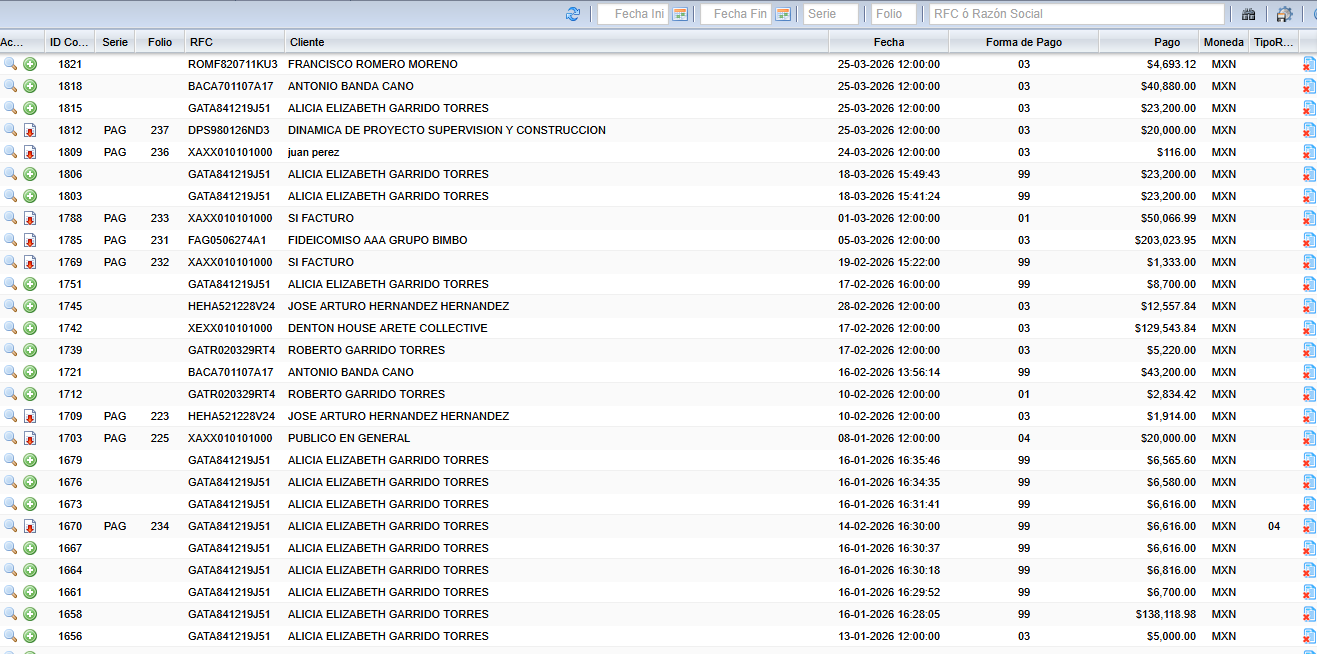Image resolution: width=1317 pixels, height=654 pixels.
Task: Download PDF for payment 1709
Action: tap(30, 416)
